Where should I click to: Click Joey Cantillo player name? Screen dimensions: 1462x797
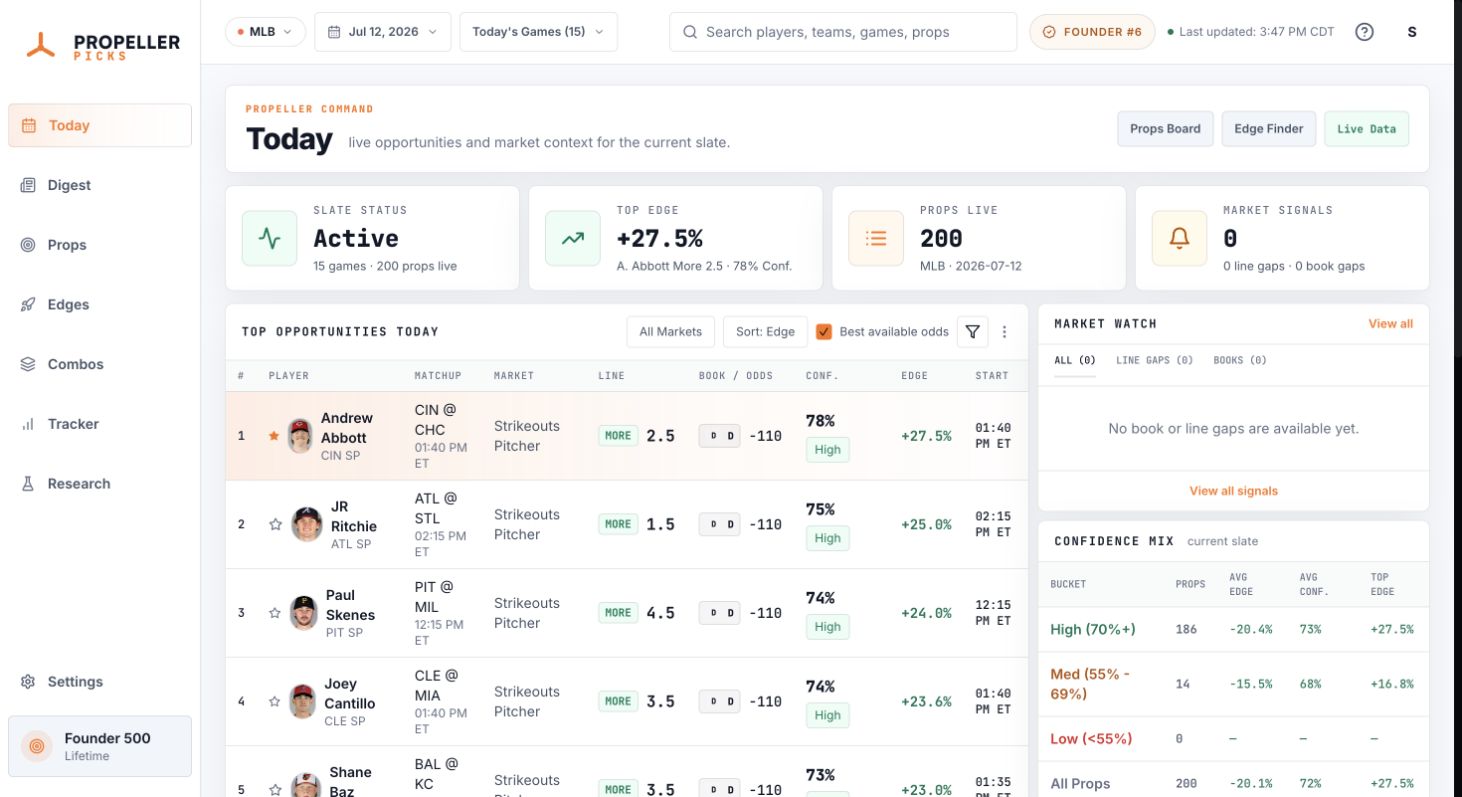(x=350, y=692)
